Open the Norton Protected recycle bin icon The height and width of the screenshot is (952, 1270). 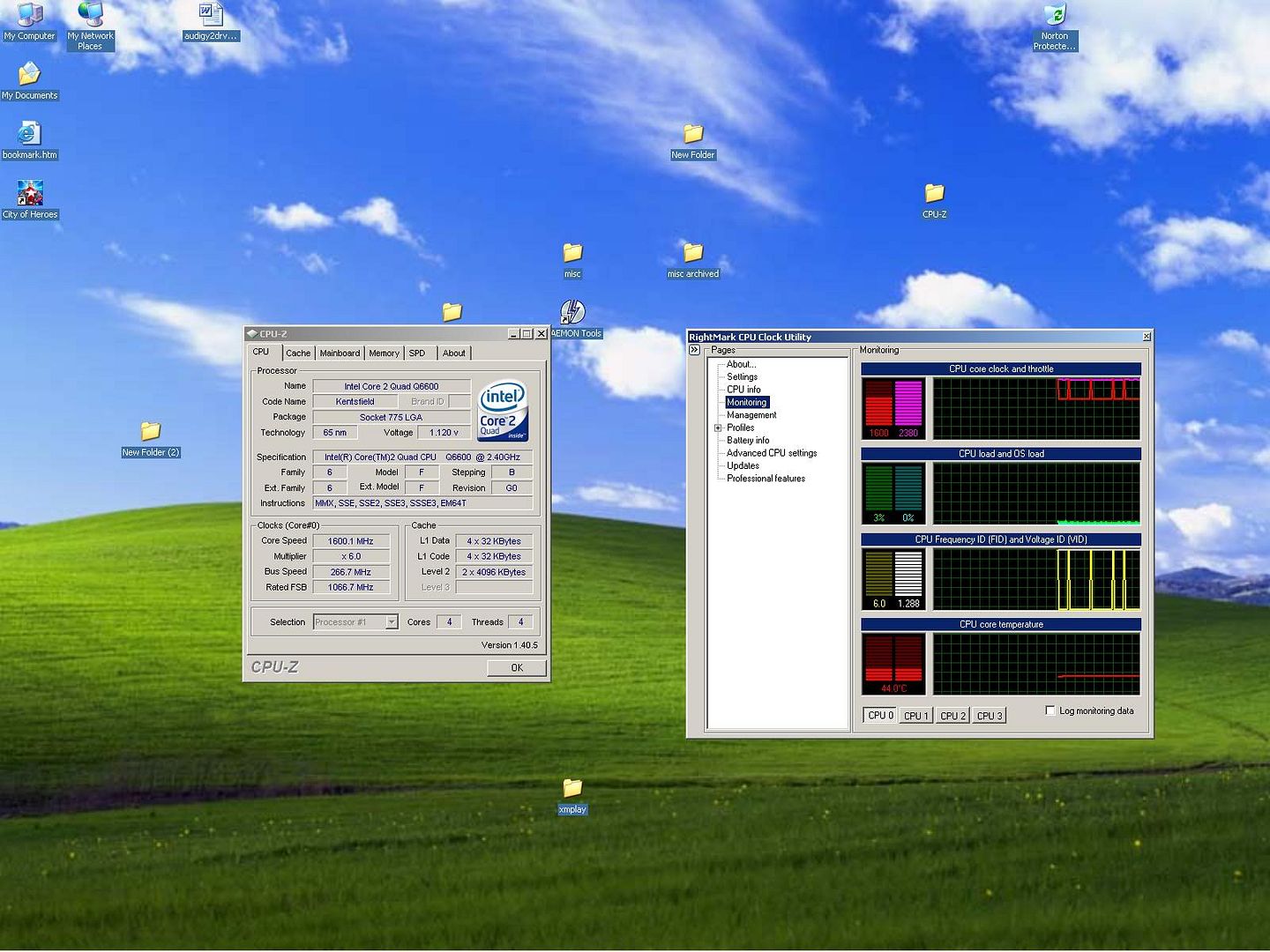coord(1055,16)
